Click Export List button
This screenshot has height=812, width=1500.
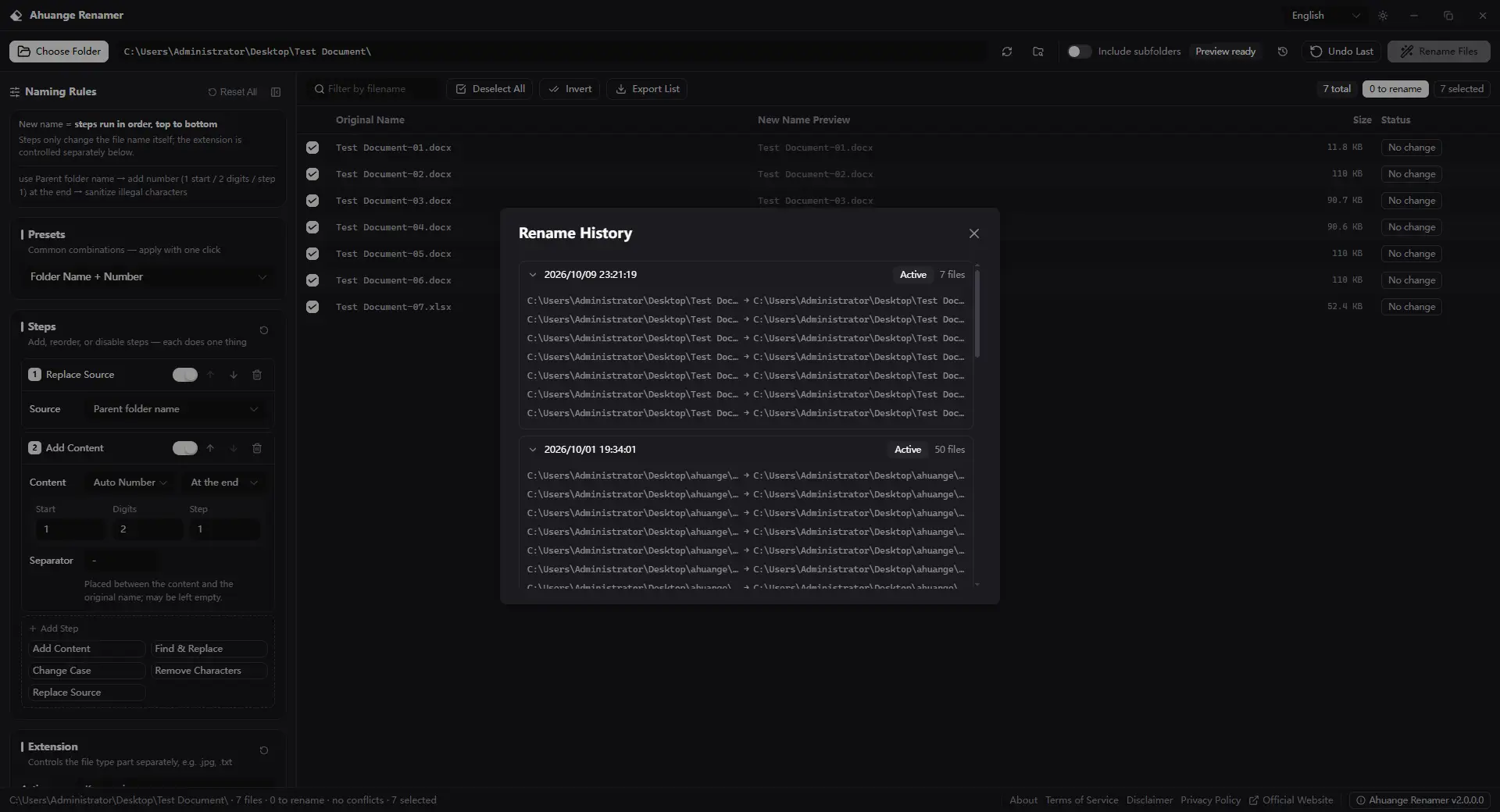(647, 89)
